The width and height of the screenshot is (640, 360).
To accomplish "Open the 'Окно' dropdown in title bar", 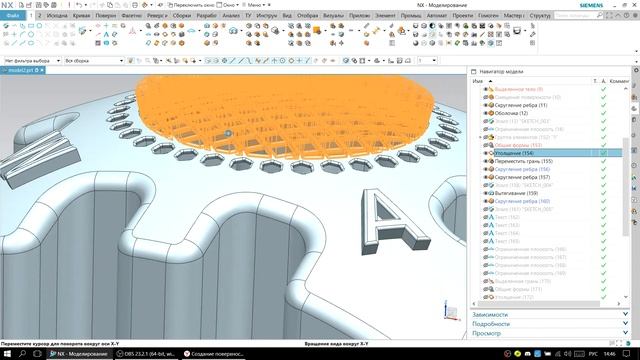I will 228,5.
